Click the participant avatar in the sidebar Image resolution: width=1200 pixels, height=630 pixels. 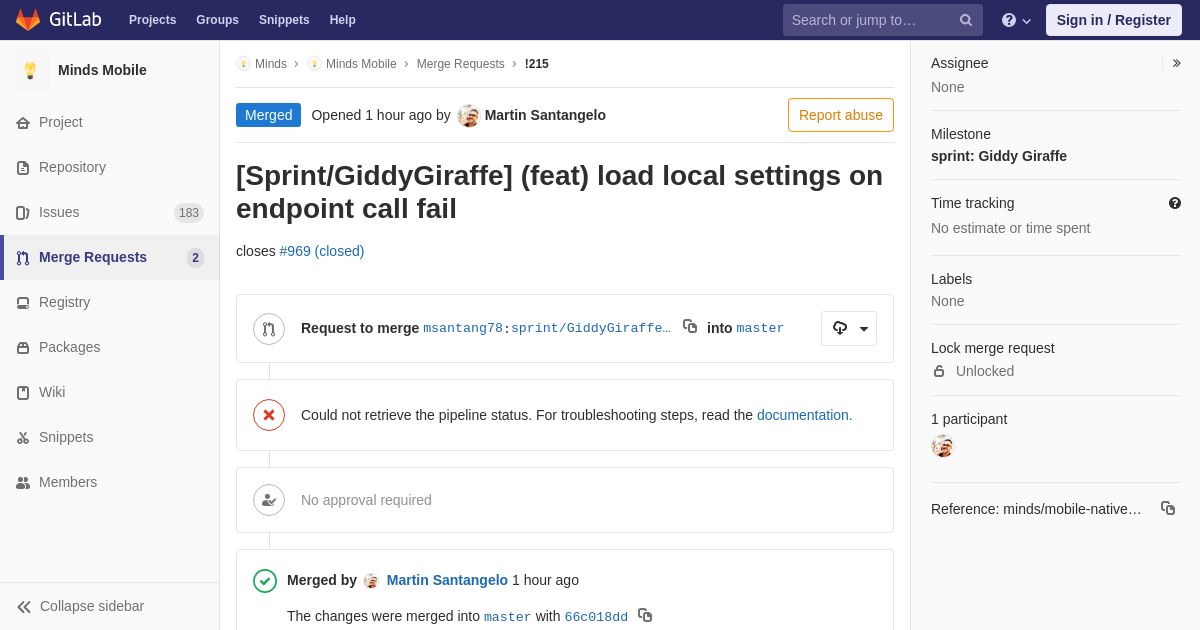[x=942, y=446]
